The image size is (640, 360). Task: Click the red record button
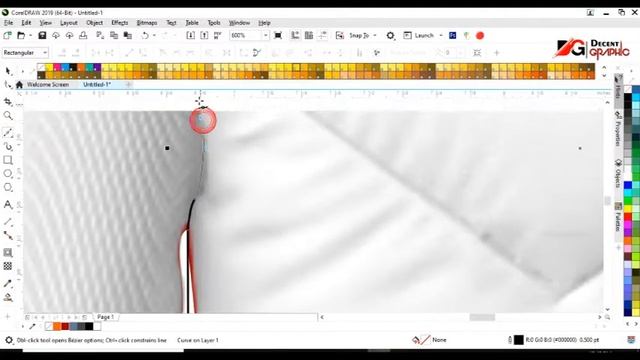[480, 36]
